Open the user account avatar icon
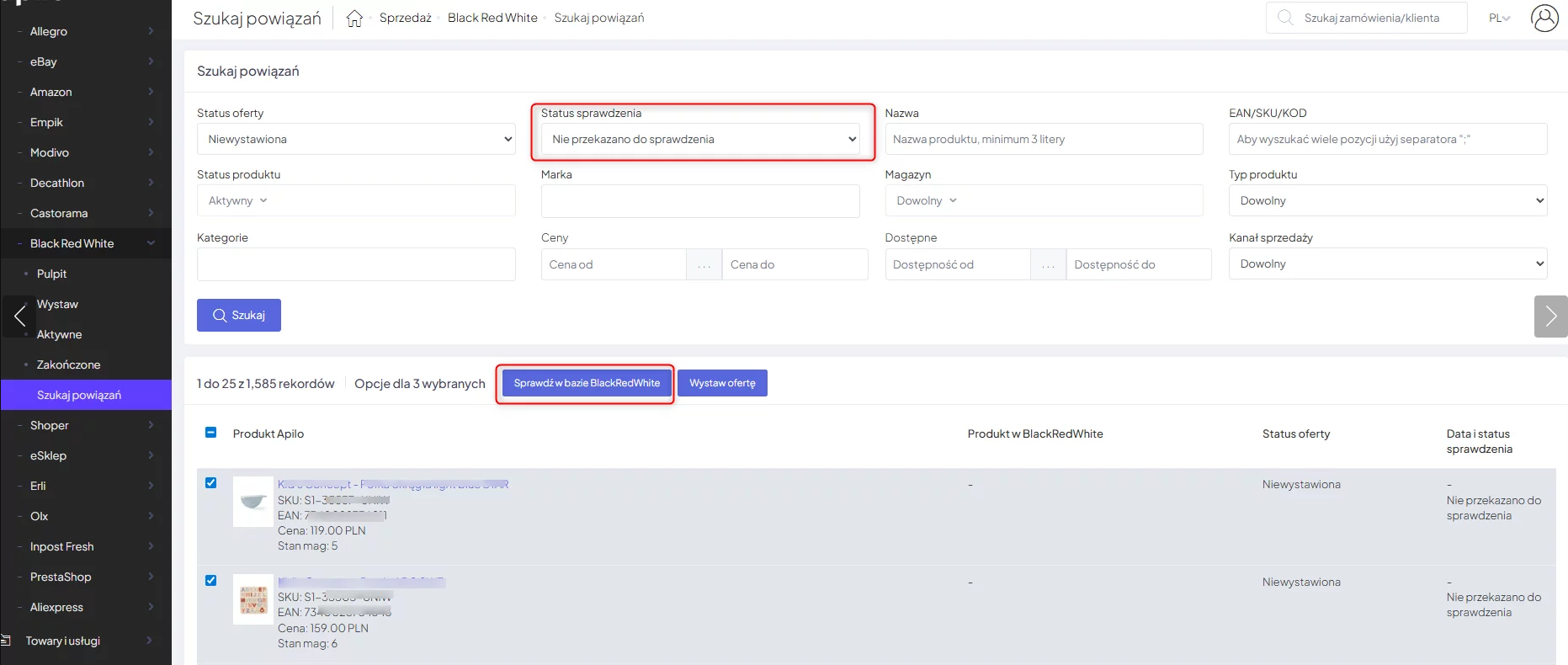 pos(1544,18)
